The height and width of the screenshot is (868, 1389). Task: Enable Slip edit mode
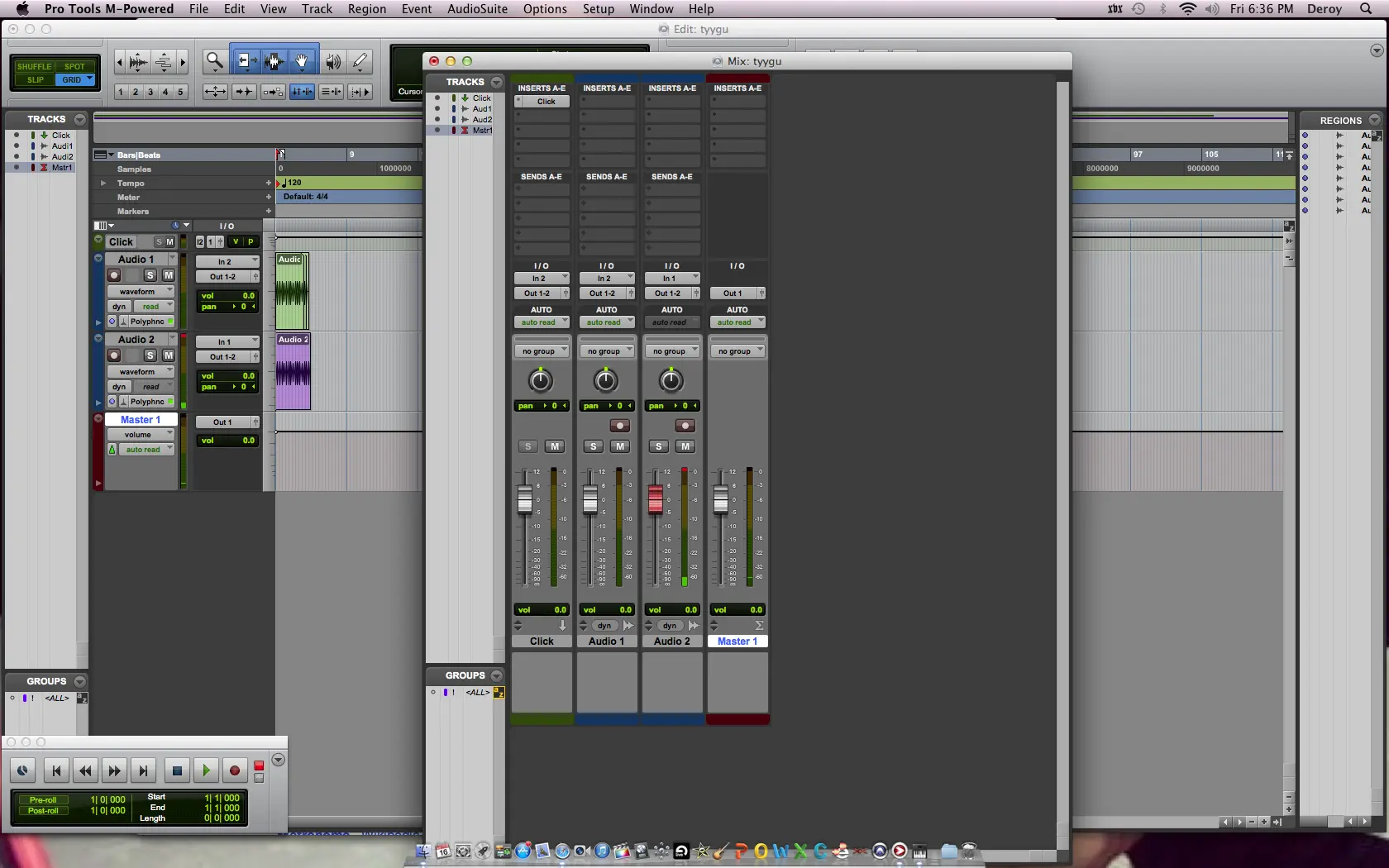(x=35, y=79)
